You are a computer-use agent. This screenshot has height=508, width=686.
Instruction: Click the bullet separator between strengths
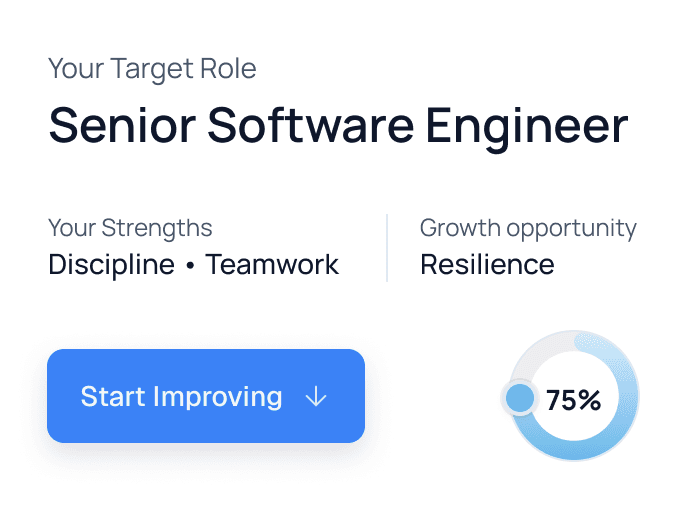190,266
